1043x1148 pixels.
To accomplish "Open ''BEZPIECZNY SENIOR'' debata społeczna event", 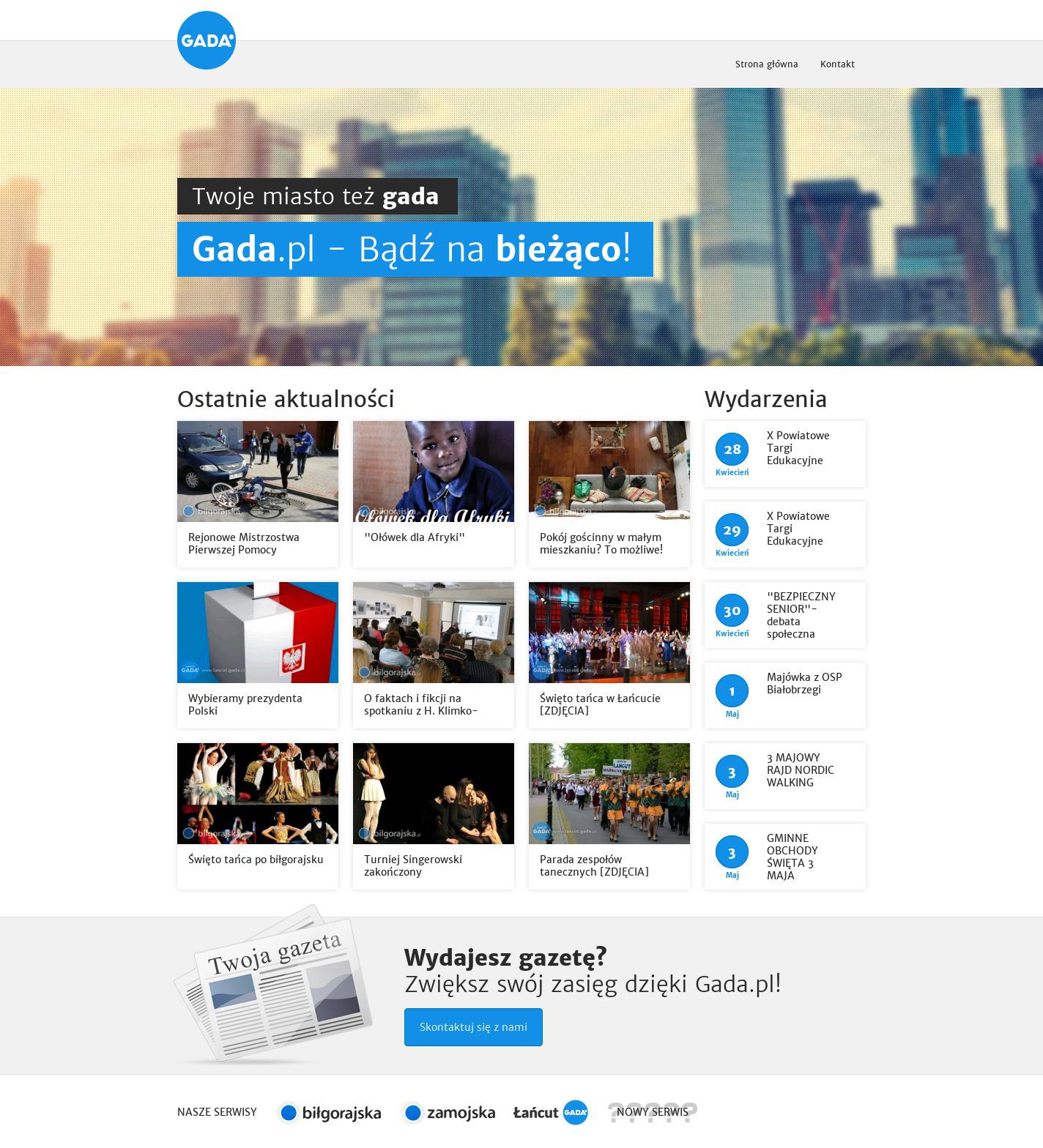I will pos(801,615).
